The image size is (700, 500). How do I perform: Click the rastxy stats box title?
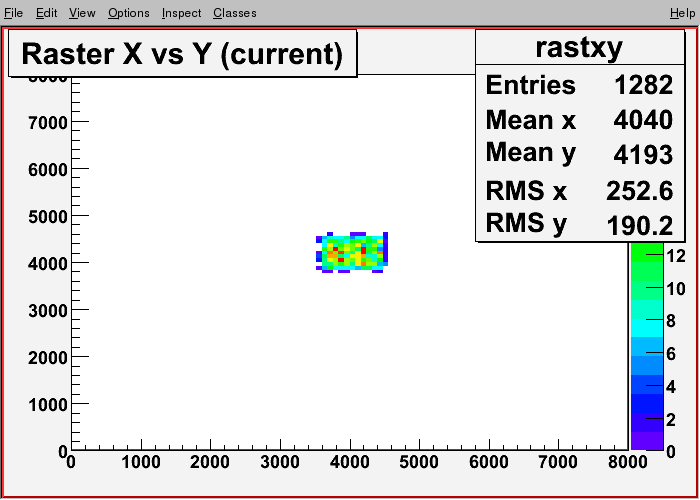(579, 47)
